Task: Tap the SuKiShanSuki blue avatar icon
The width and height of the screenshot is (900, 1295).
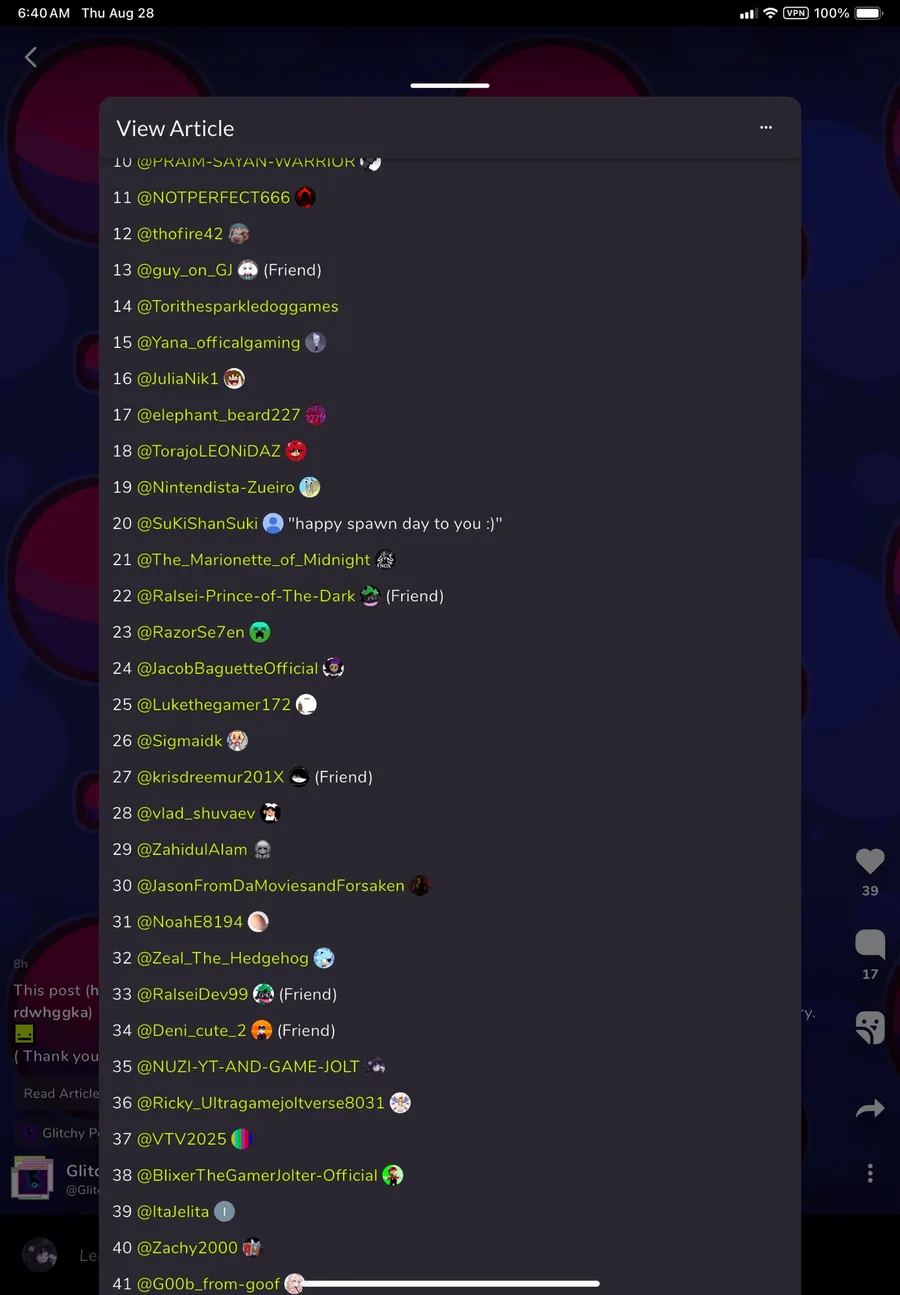Action: (273, 523)
